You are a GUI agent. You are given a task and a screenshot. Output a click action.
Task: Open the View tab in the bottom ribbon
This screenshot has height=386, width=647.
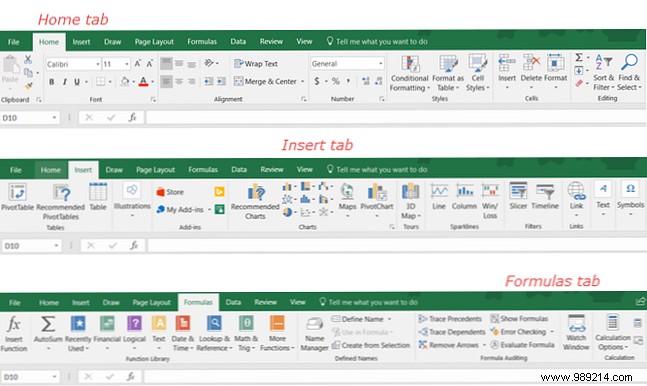pos(297,302)
